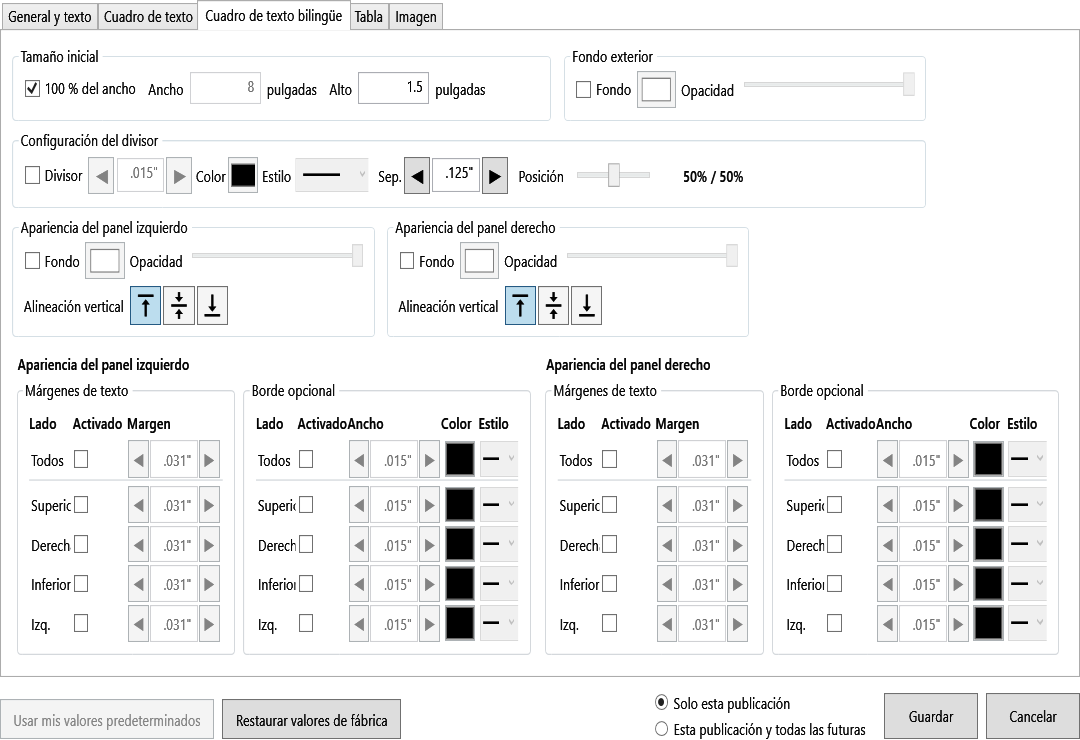Open right panel Todos border Estilo dropdown
The width and height of the screenshot is (1080, 740).
tap(1027, 459)
